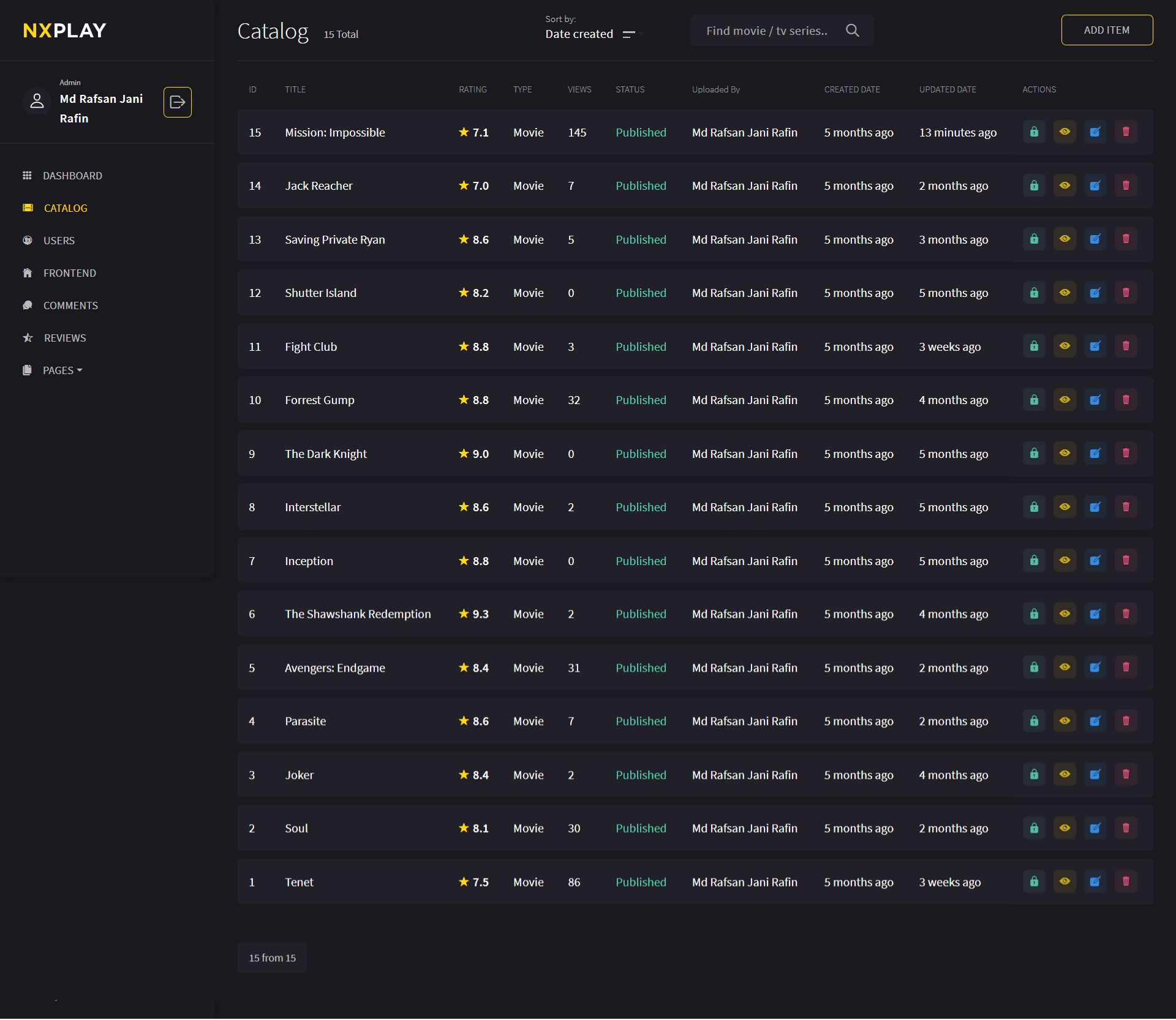Delete the Fight Club movie
1176x1020 pixels.
1125,347
